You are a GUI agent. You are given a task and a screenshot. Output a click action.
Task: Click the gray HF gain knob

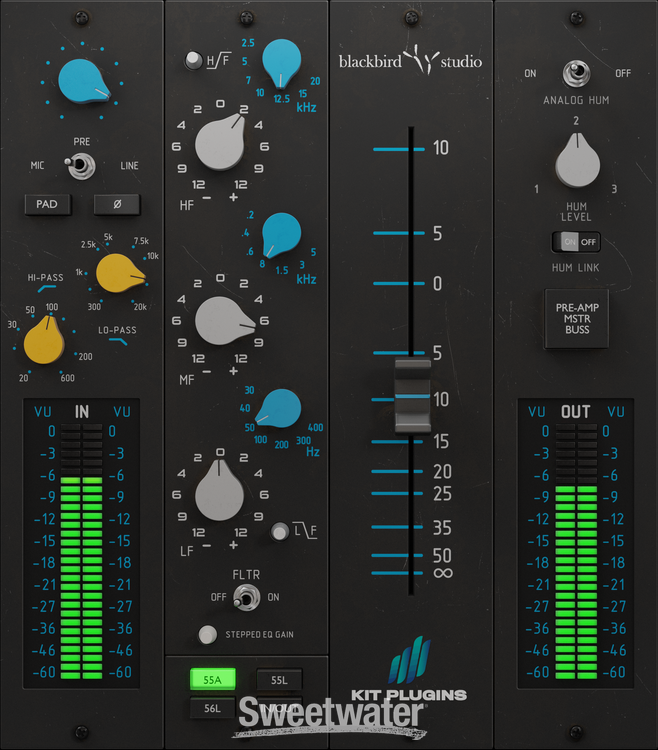pyautogui.click(x=221, y=144)
